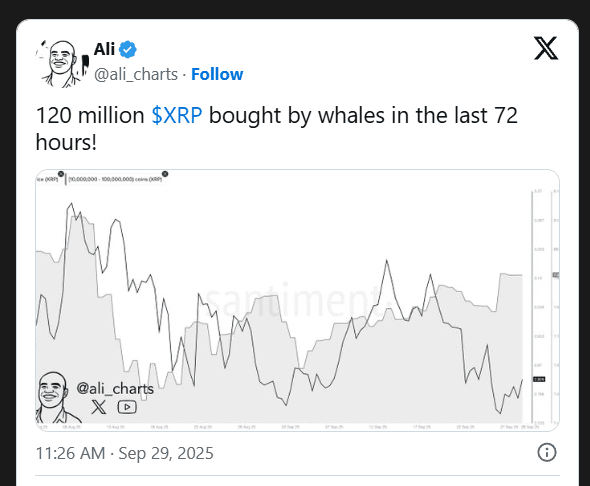Remove the Price (XRP) series from chart legend

coord(61,174)
